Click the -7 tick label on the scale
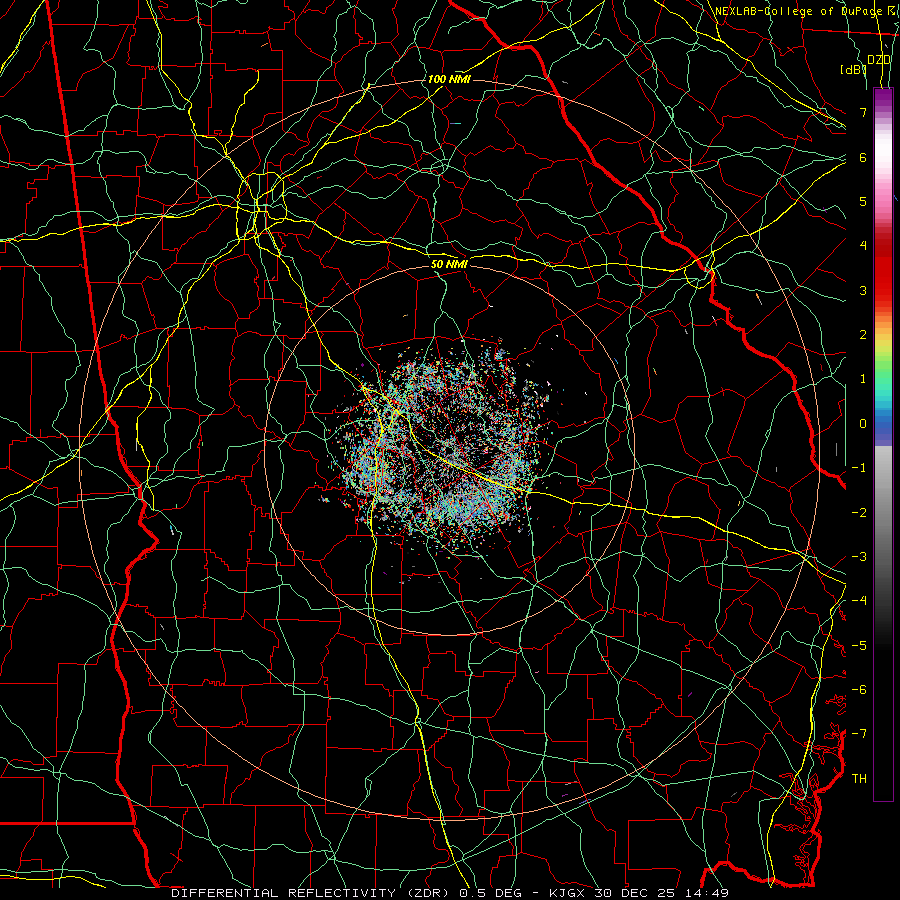 pos(859,734)
